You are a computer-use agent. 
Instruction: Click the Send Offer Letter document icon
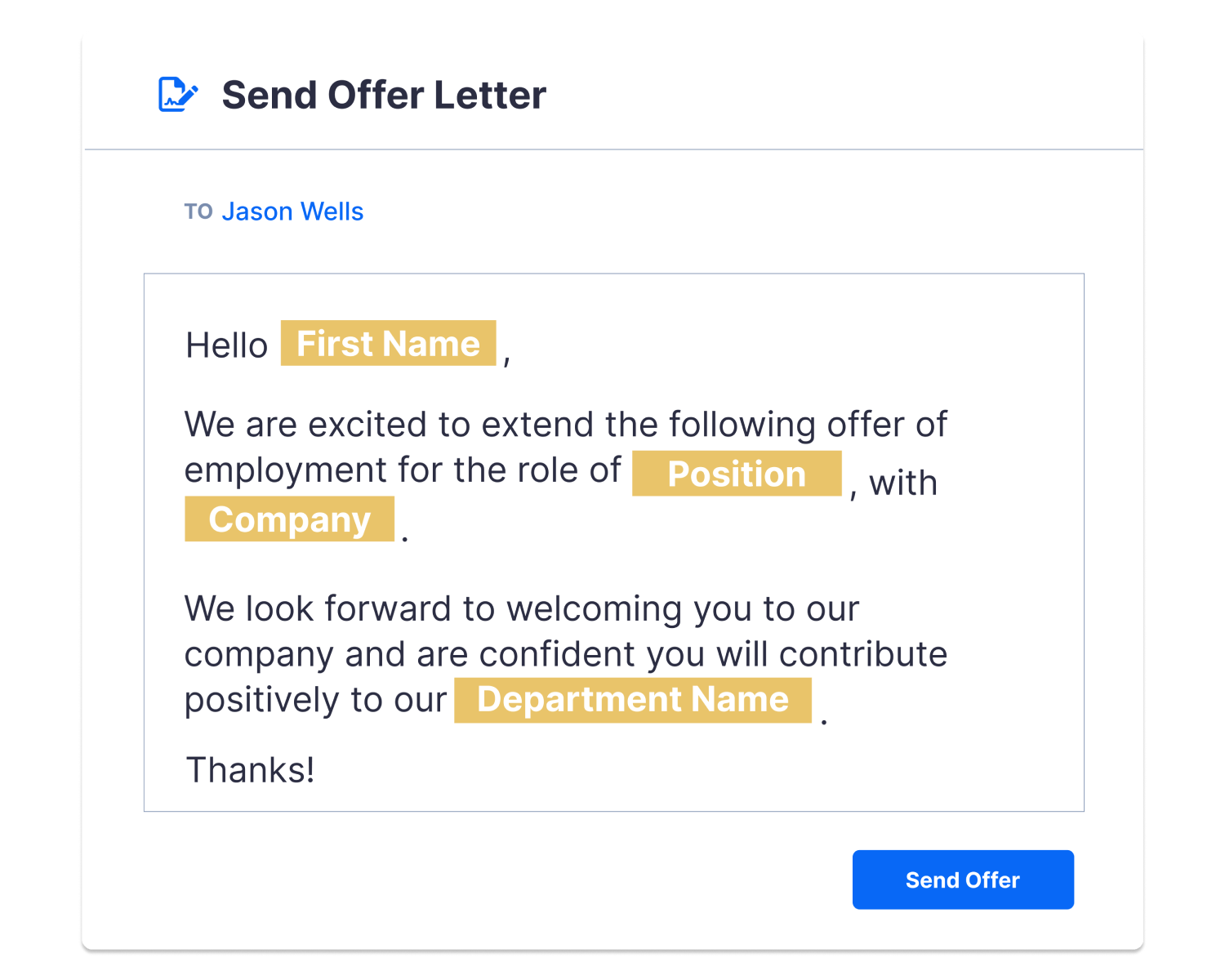(178, 93)
